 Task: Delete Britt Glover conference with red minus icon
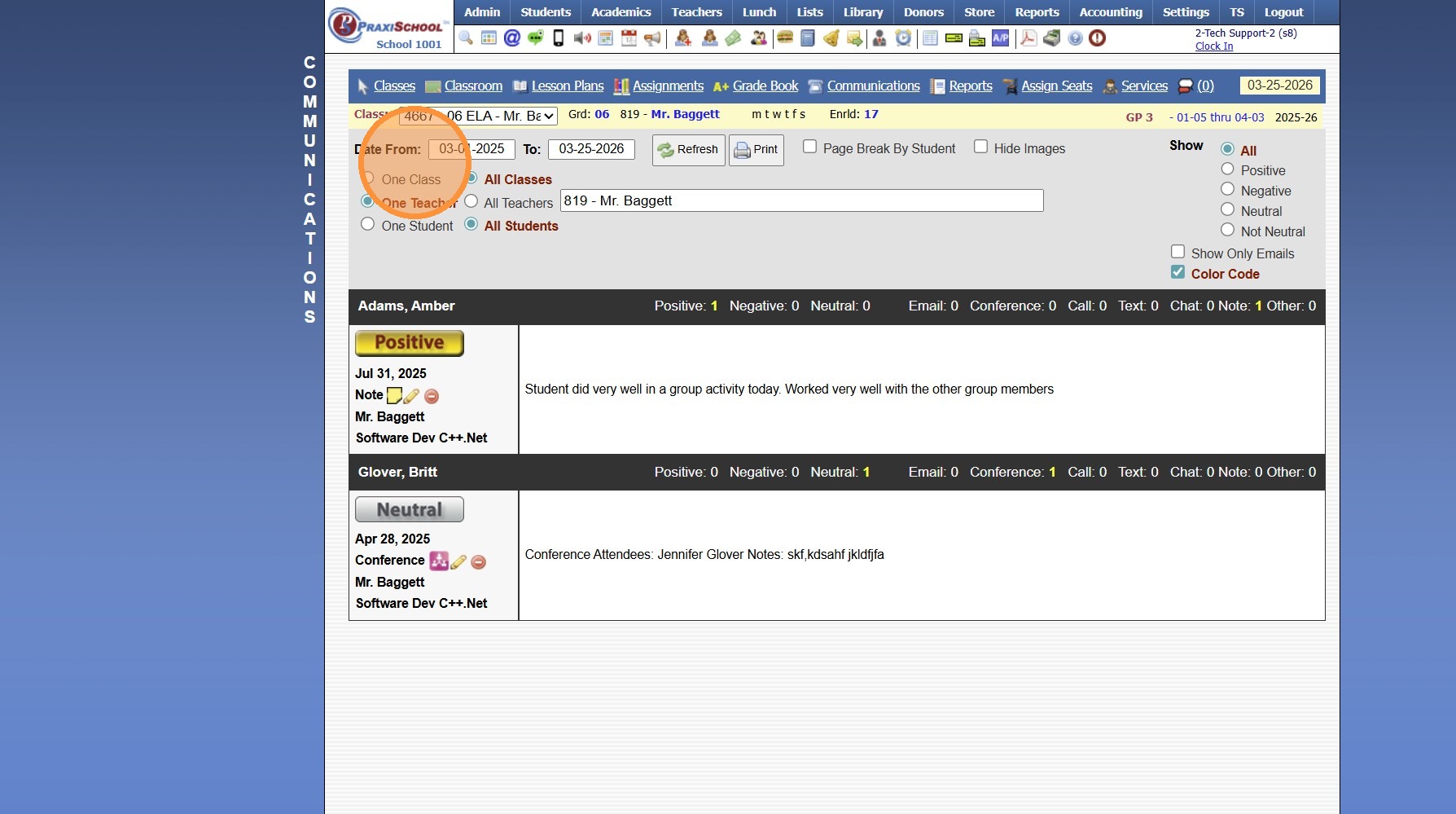coord(479,561)
